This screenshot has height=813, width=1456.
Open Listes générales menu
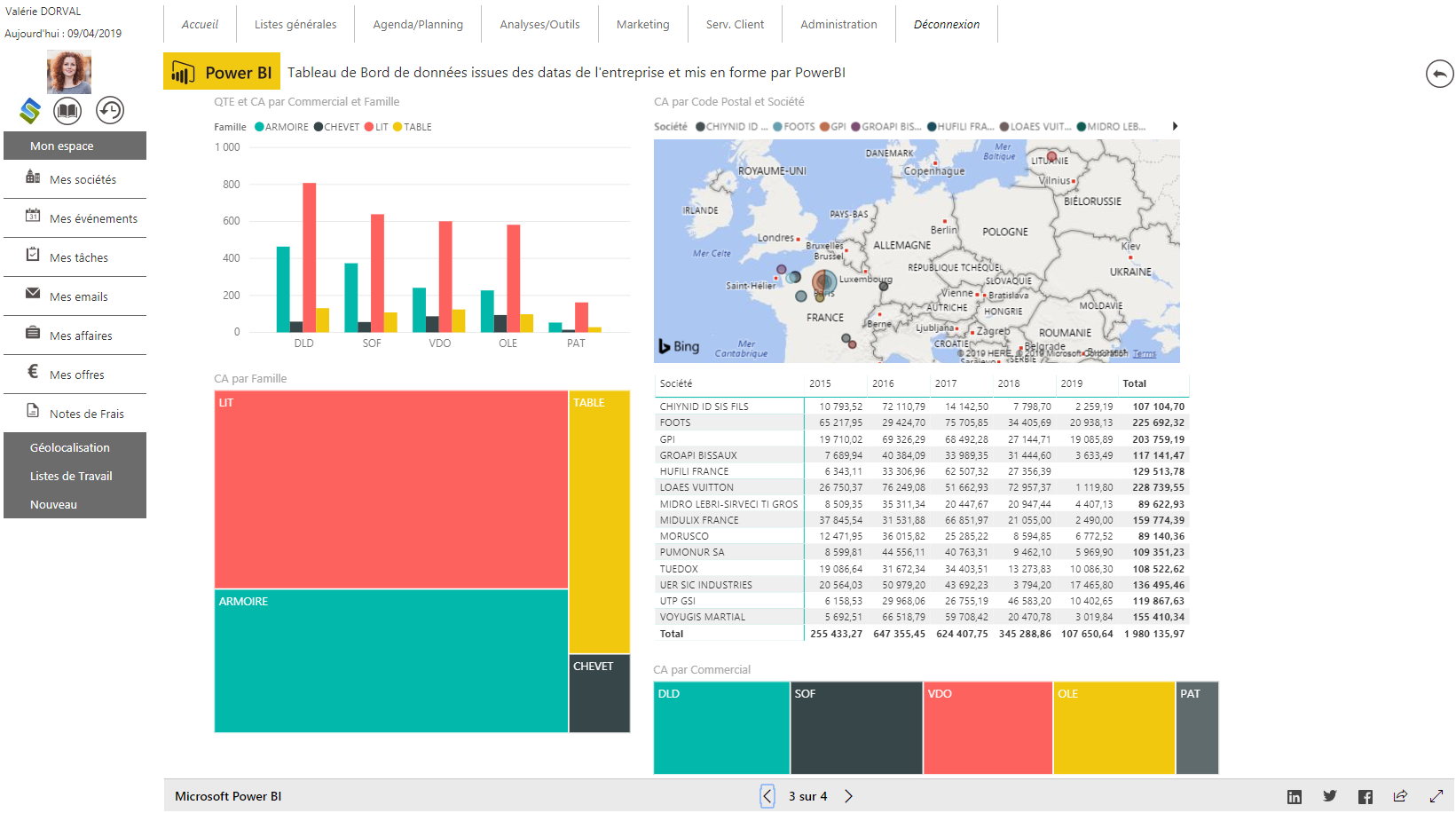click(x=295, y=24)
